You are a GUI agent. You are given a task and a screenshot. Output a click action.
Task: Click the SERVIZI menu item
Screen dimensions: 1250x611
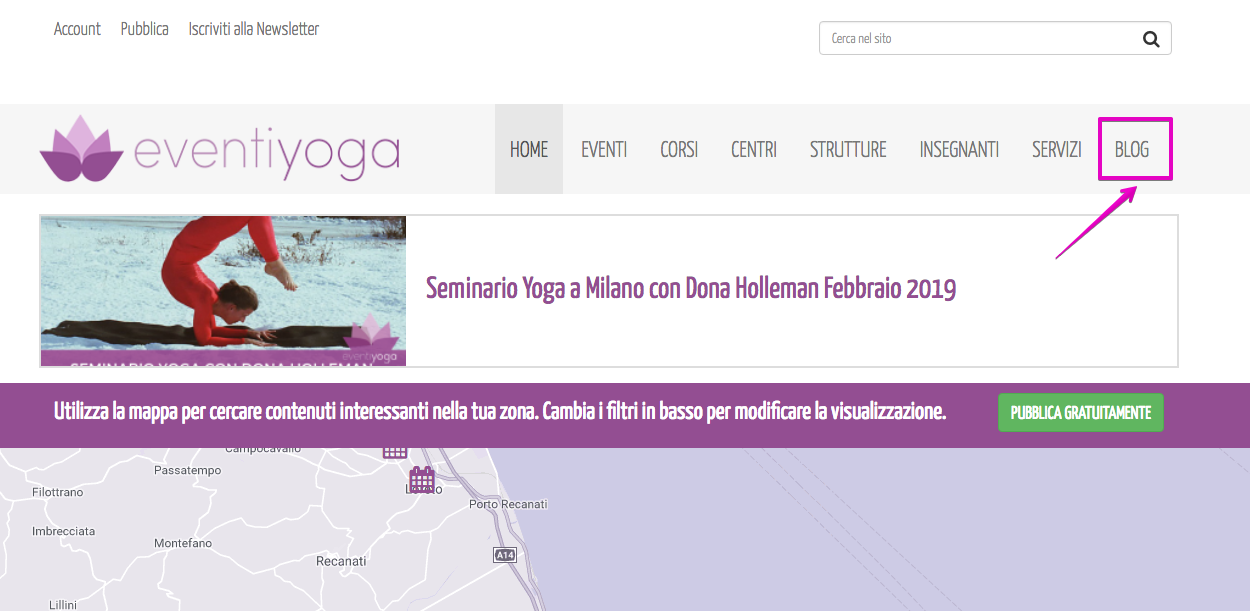pos(1057,150)
